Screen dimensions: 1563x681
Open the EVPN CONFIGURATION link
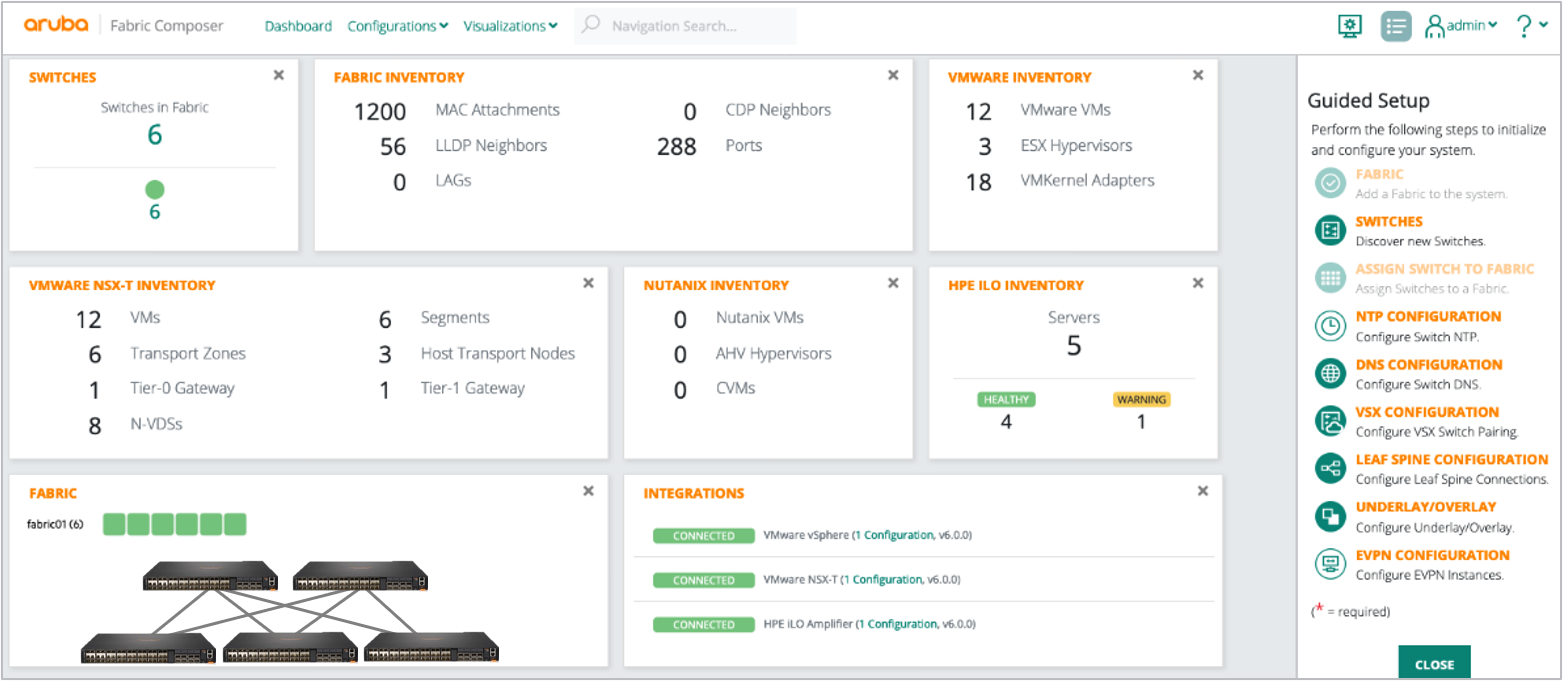pyautogui.click(x=1433, y=554)
